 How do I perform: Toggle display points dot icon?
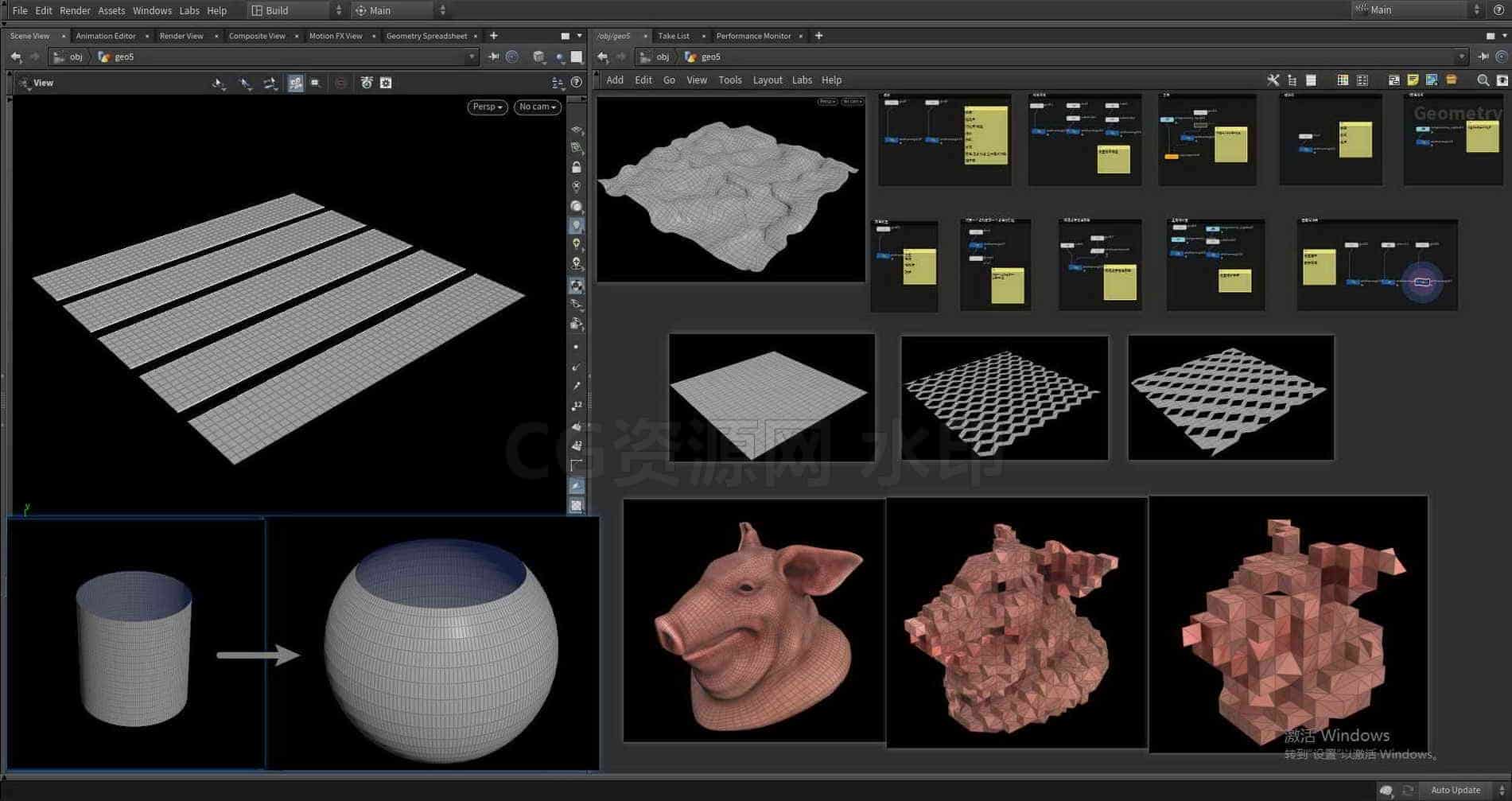point(577,347)
